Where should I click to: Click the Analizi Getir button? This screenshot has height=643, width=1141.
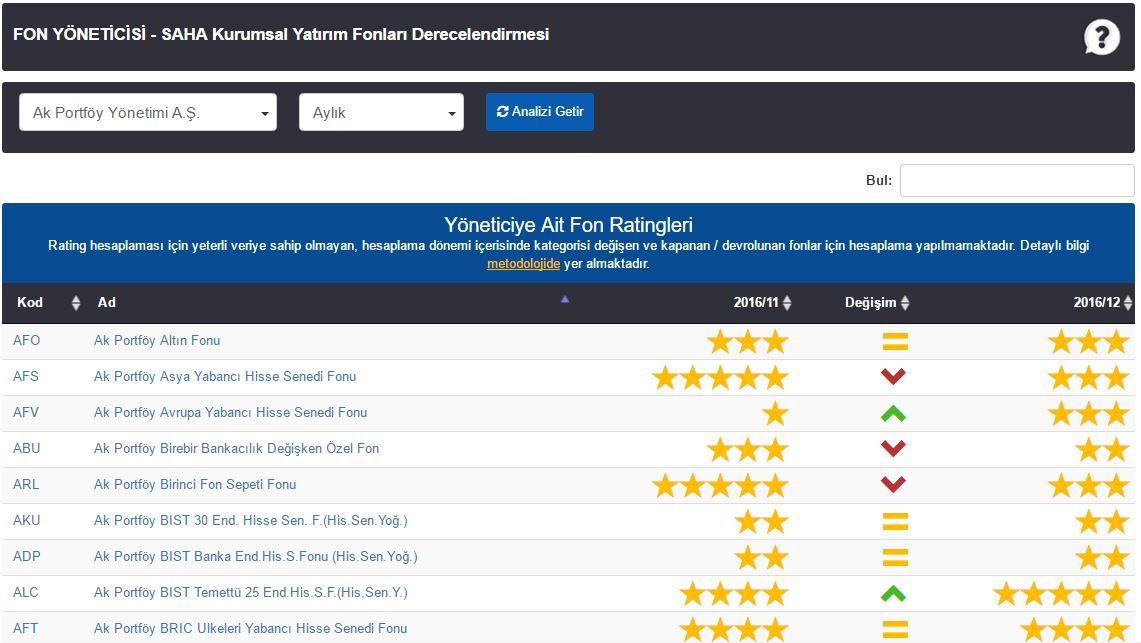point(540,111)
